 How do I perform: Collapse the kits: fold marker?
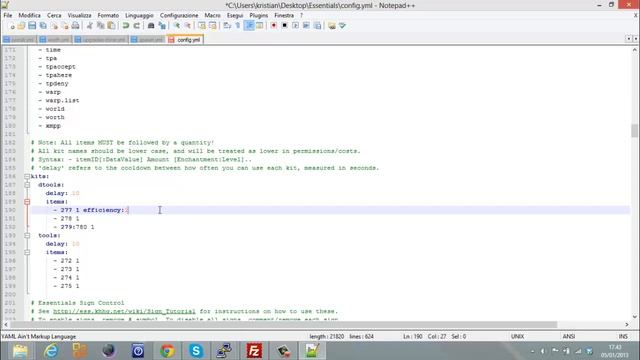click(27, 176)
